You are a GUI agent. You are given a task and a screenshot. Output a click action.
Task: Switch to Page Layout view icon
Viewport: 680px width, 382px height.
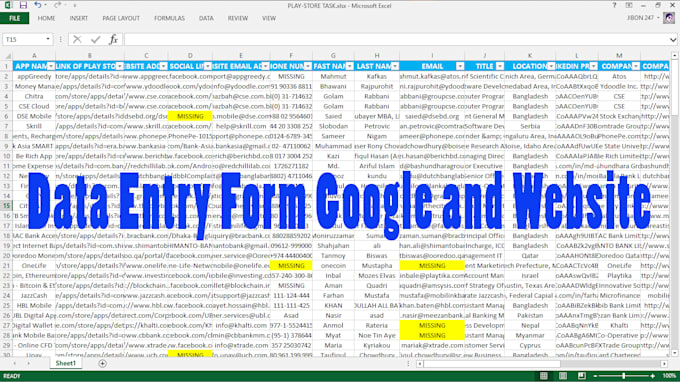click(x=563, y=375)
